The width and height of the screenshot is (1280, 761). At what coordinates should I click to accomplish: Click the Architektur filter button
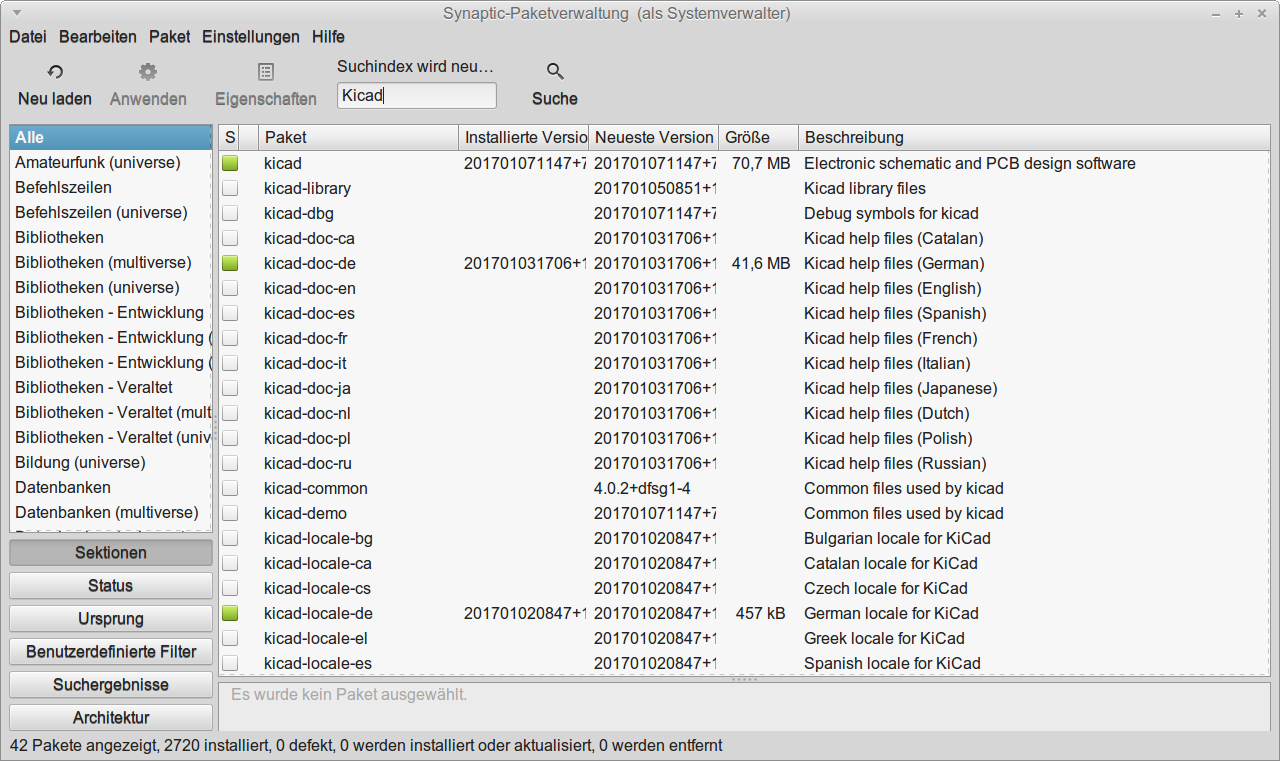coord(111,717)
